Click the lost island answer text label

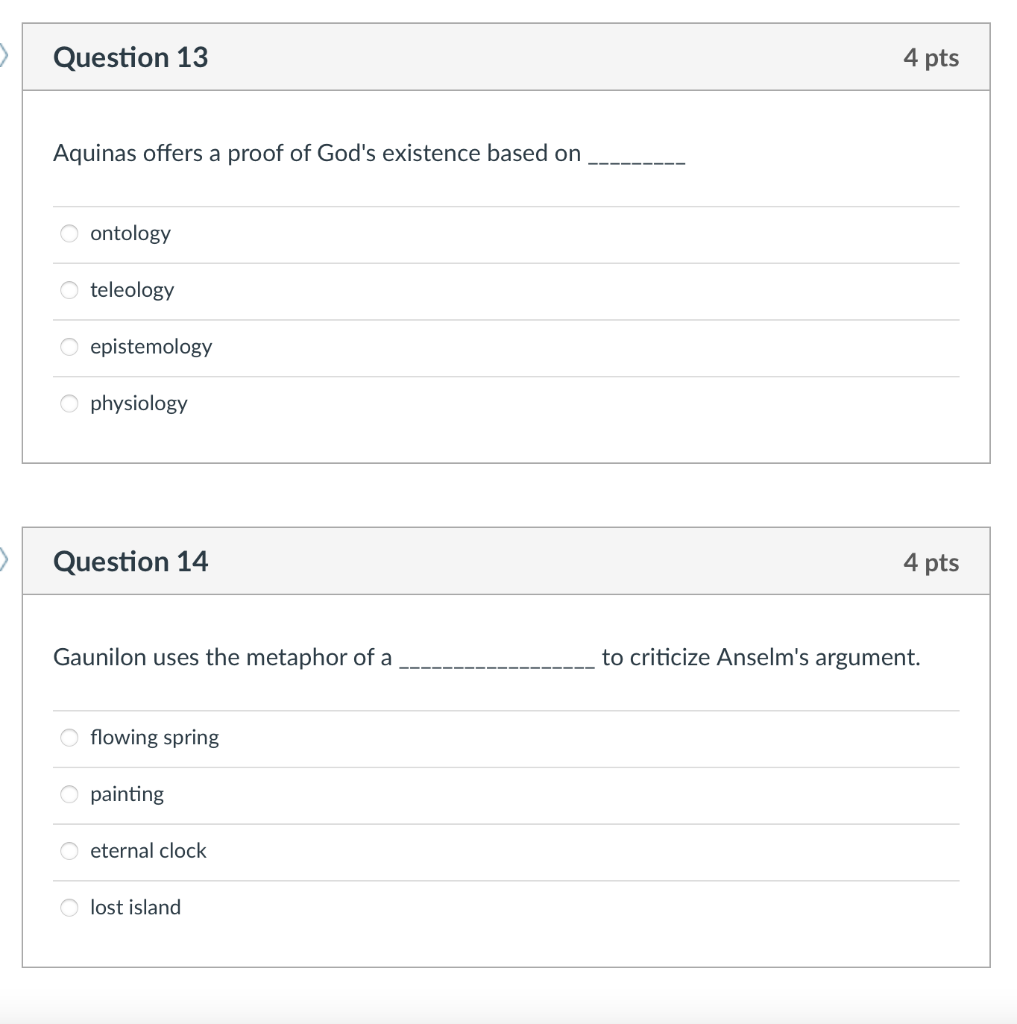(x=135, y=907)
